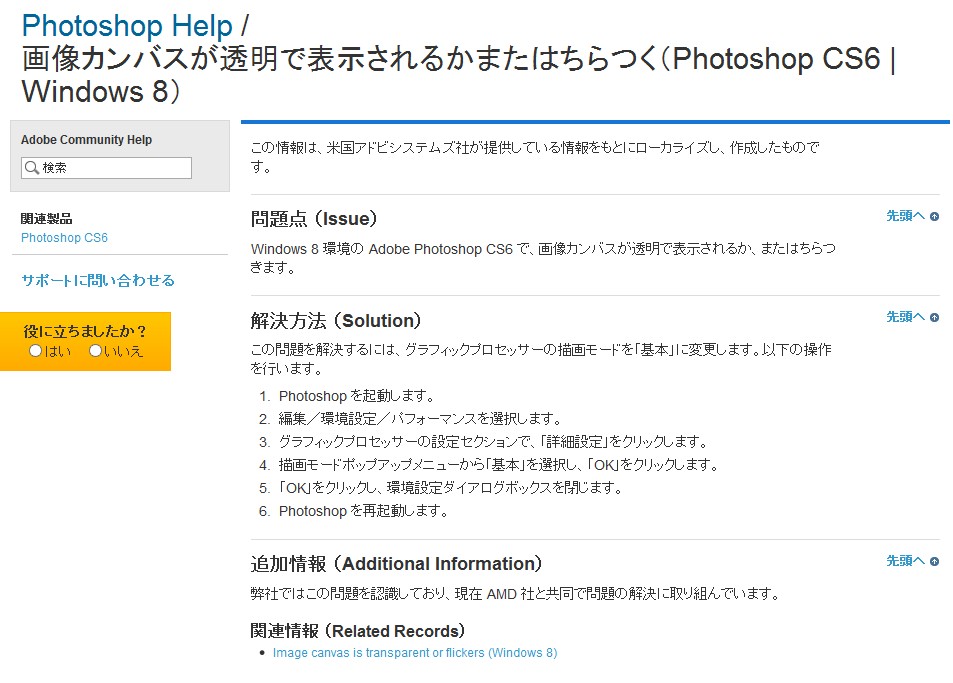Select the いいえ radio button

(95, 351)
